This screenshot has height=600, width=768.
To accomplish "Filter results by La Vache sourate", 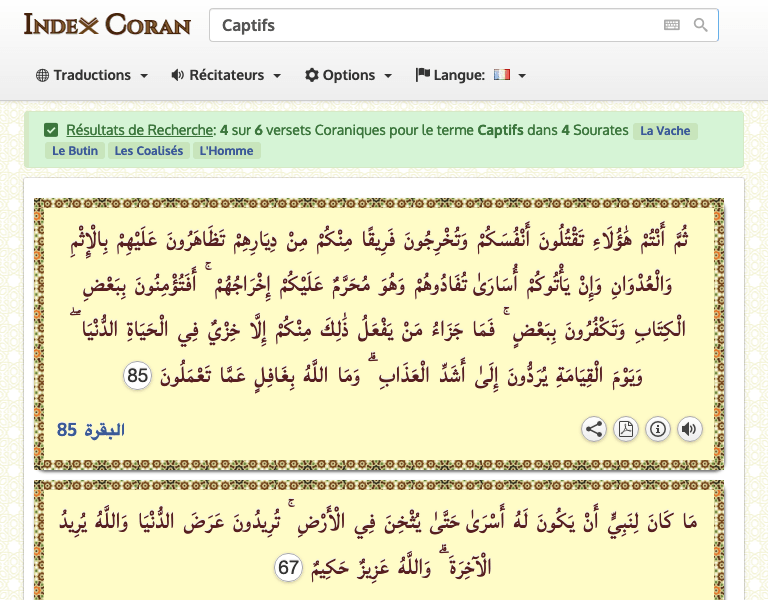I will pos(665,131).
